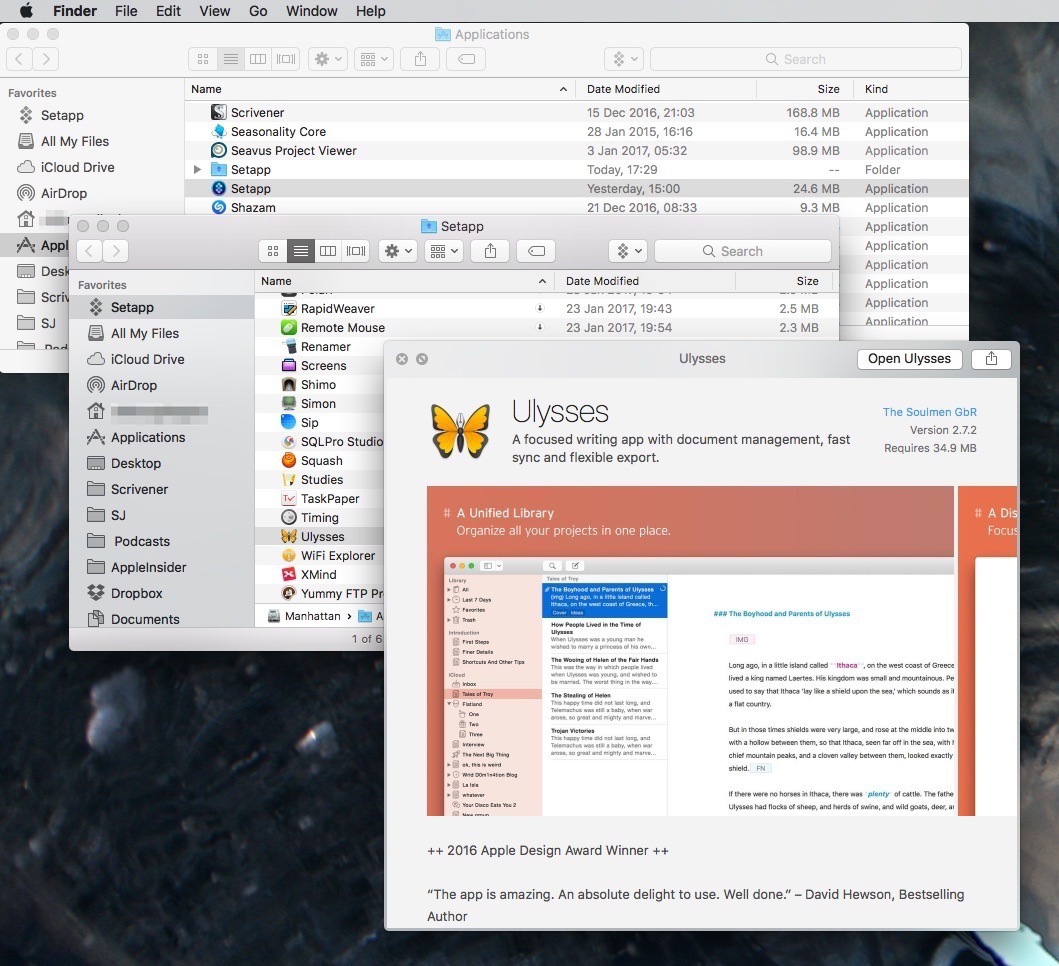Select the Ulysses row in the file list
This screenshot has width=1059, height=966.
pyautogui.click(x=319, y=536)
